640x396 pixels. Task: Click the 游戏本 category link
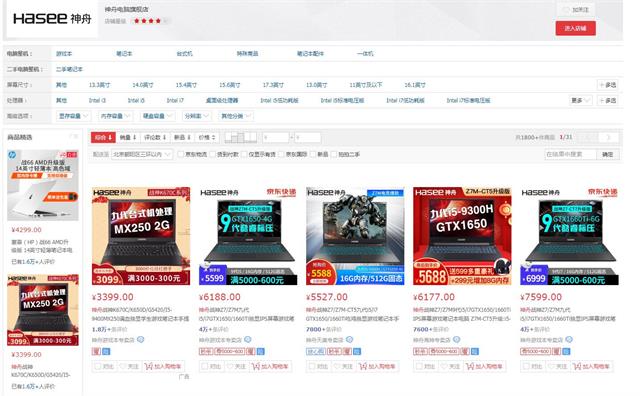[x=64, y=53]
